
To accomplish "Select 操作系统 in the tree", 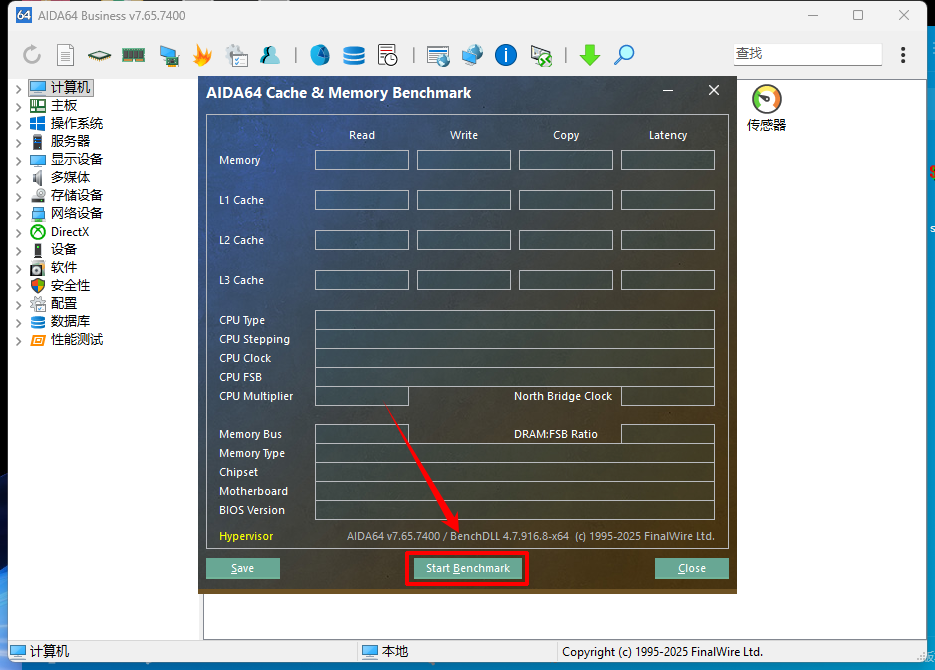I will click(77, 123).
